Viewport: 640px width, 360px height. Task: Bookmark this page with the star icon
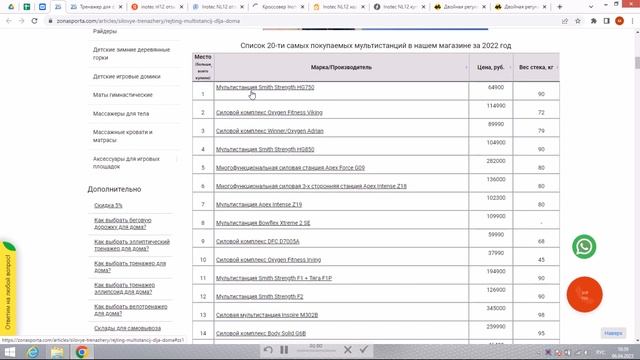point(578,21)
